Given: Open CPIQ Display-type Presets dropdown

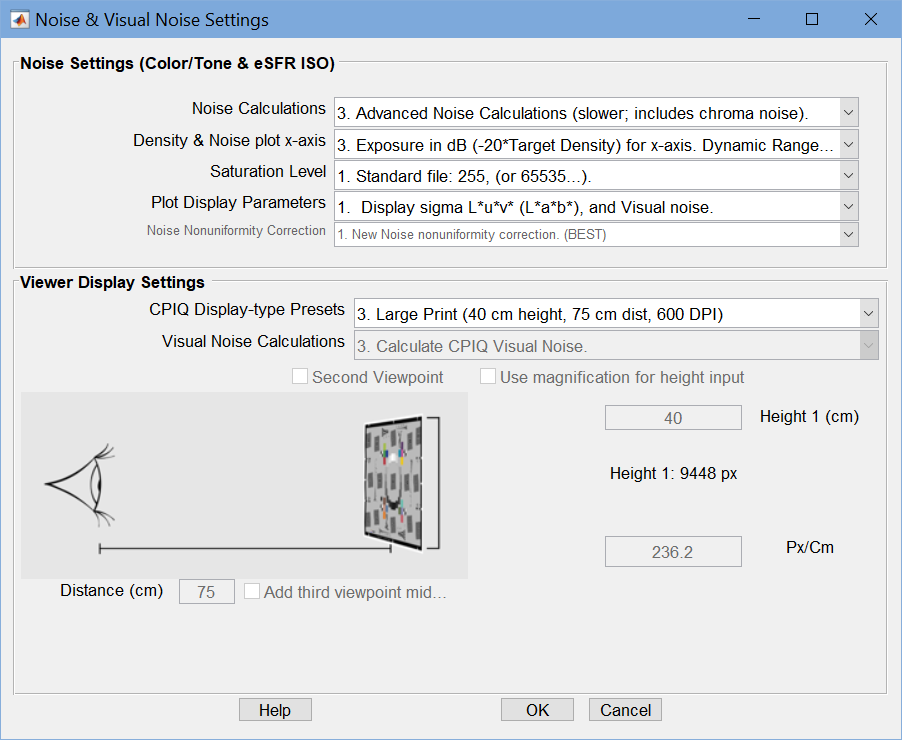Looking at the screenshot, I should click(616, 314).
